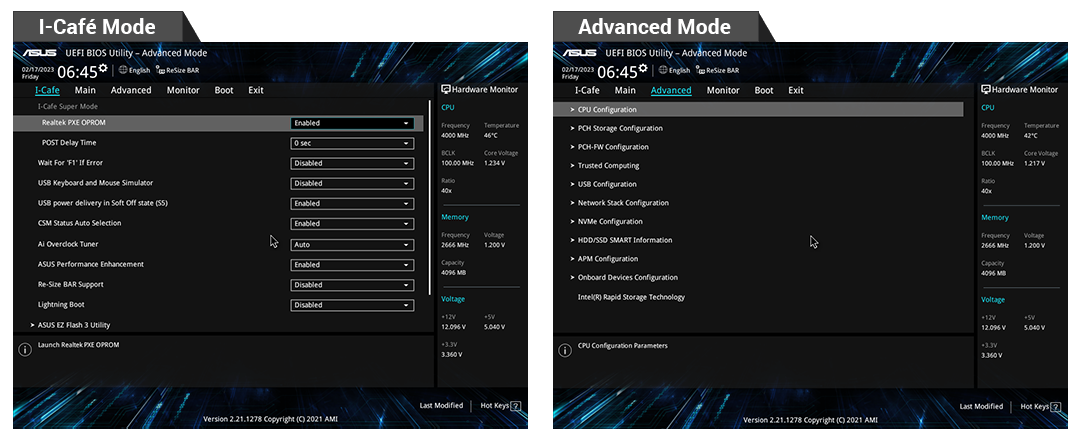The width and height of the screenshot is (1079, 438).
Task: Open the ASUS Performance Enhancement dropdown
Action: (x=352, y=265)
